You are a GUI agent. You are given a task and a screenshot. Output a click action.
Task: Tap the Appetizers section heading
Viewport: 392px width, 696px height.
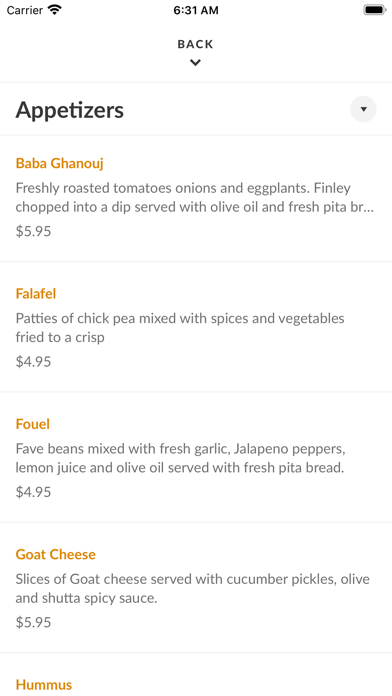click(x=70, y=110)
